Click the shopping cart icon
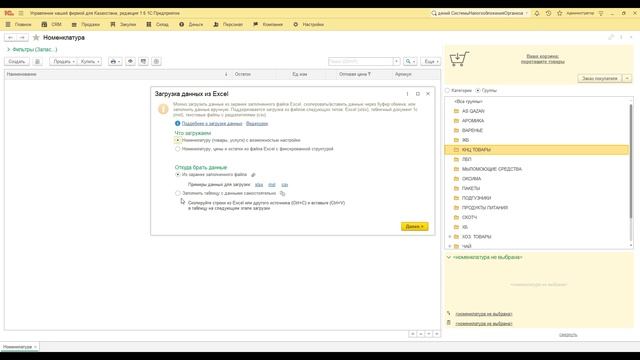Viewport: 640px width, 360px height. point(459,59)
